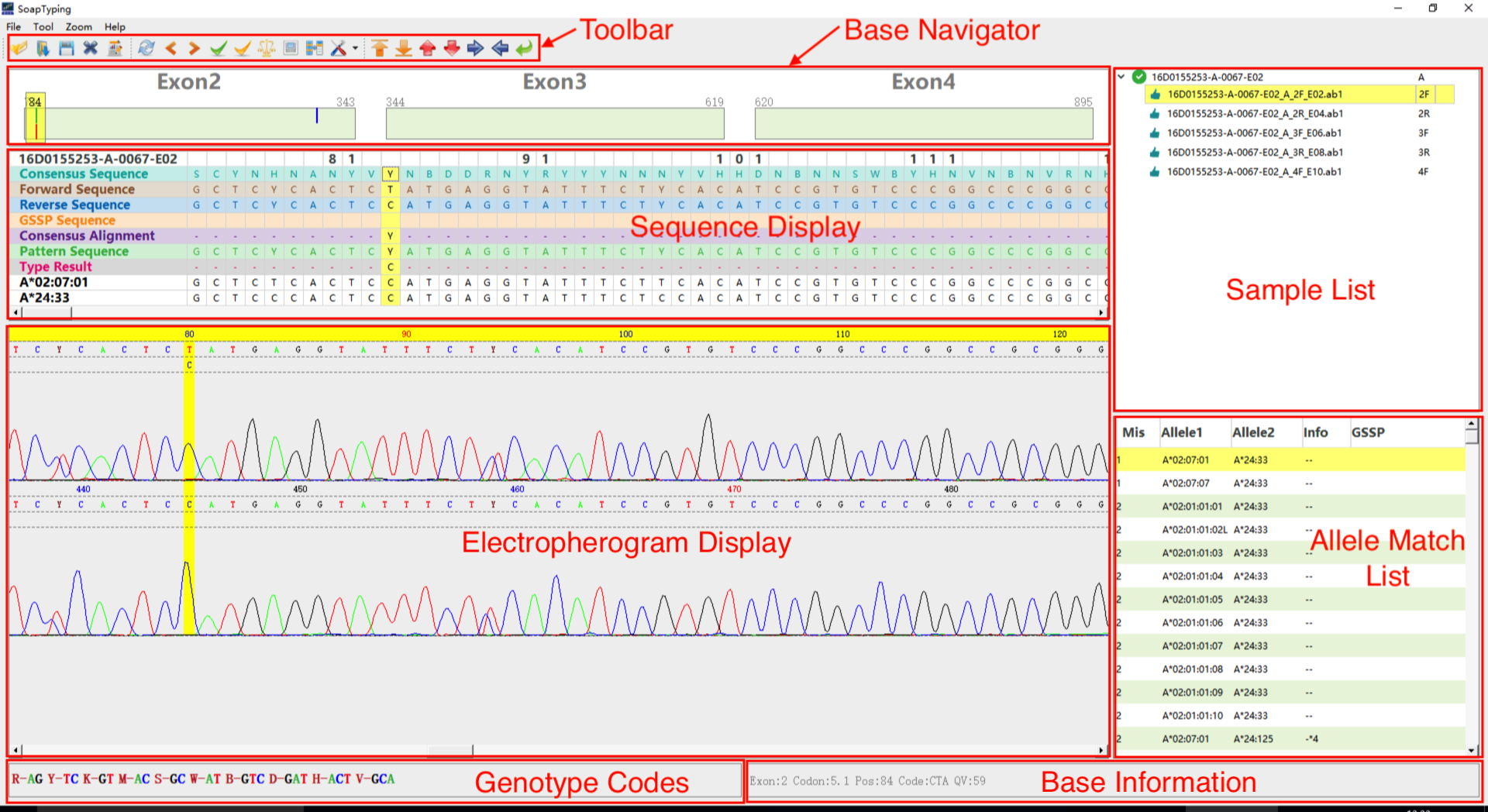Viewport: 1488px width, 812px height.
Task: Click the wrench and screwdriver settings icon
Action: point(339,48)
